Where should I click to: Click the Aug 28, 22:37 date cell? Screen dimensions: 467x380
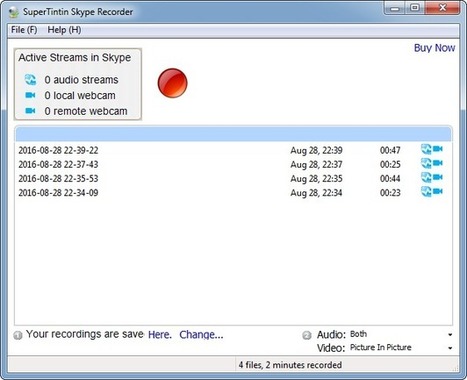[x=316, y=164]
